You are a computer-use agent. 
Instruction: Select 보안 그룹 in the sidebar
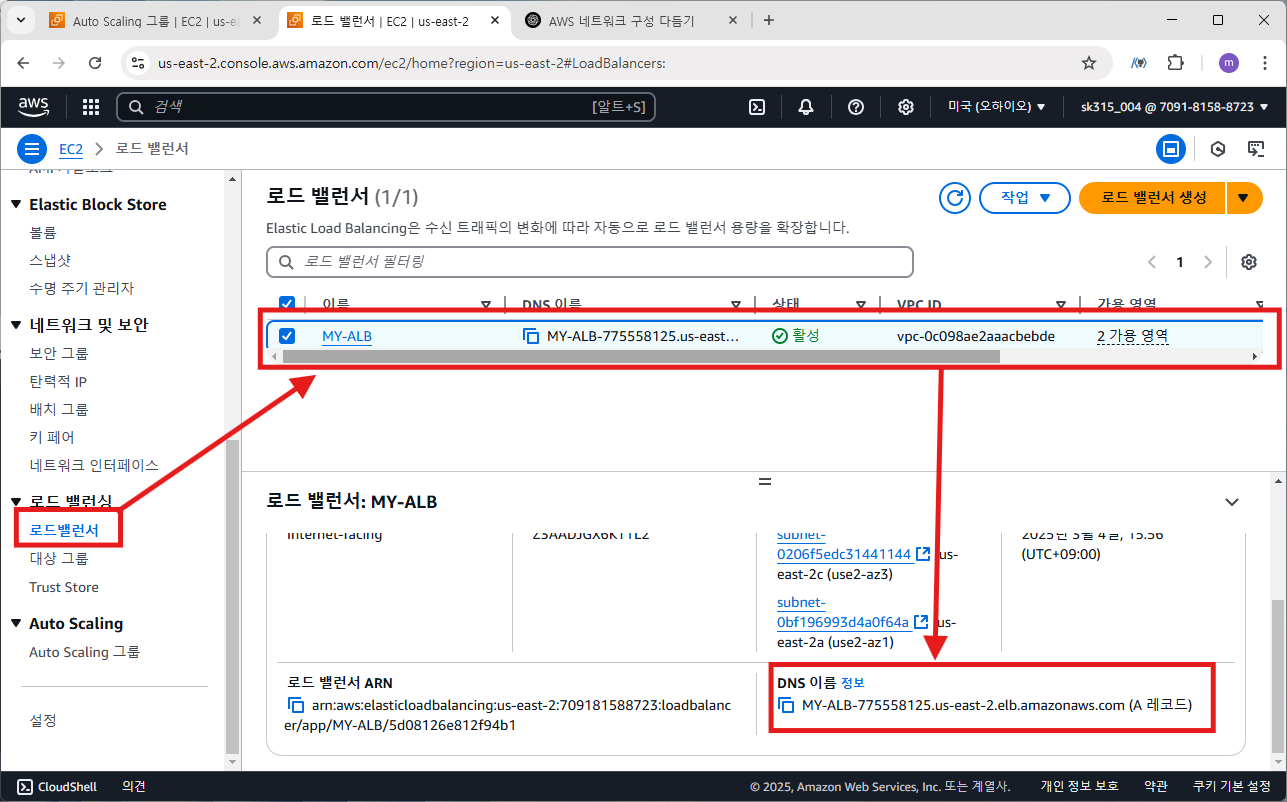(x=59, y=353)
